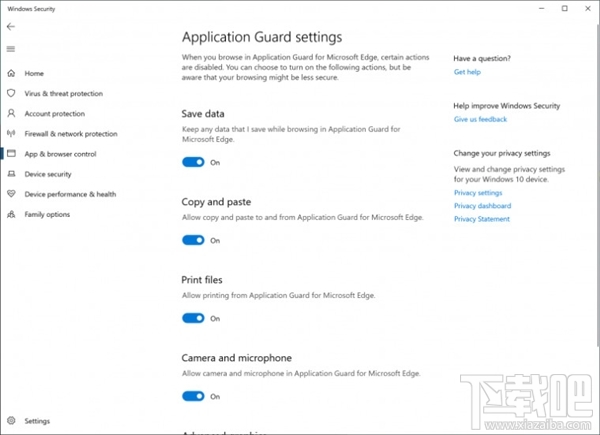Click the Firewall & network protection icon

pos(11,134)
